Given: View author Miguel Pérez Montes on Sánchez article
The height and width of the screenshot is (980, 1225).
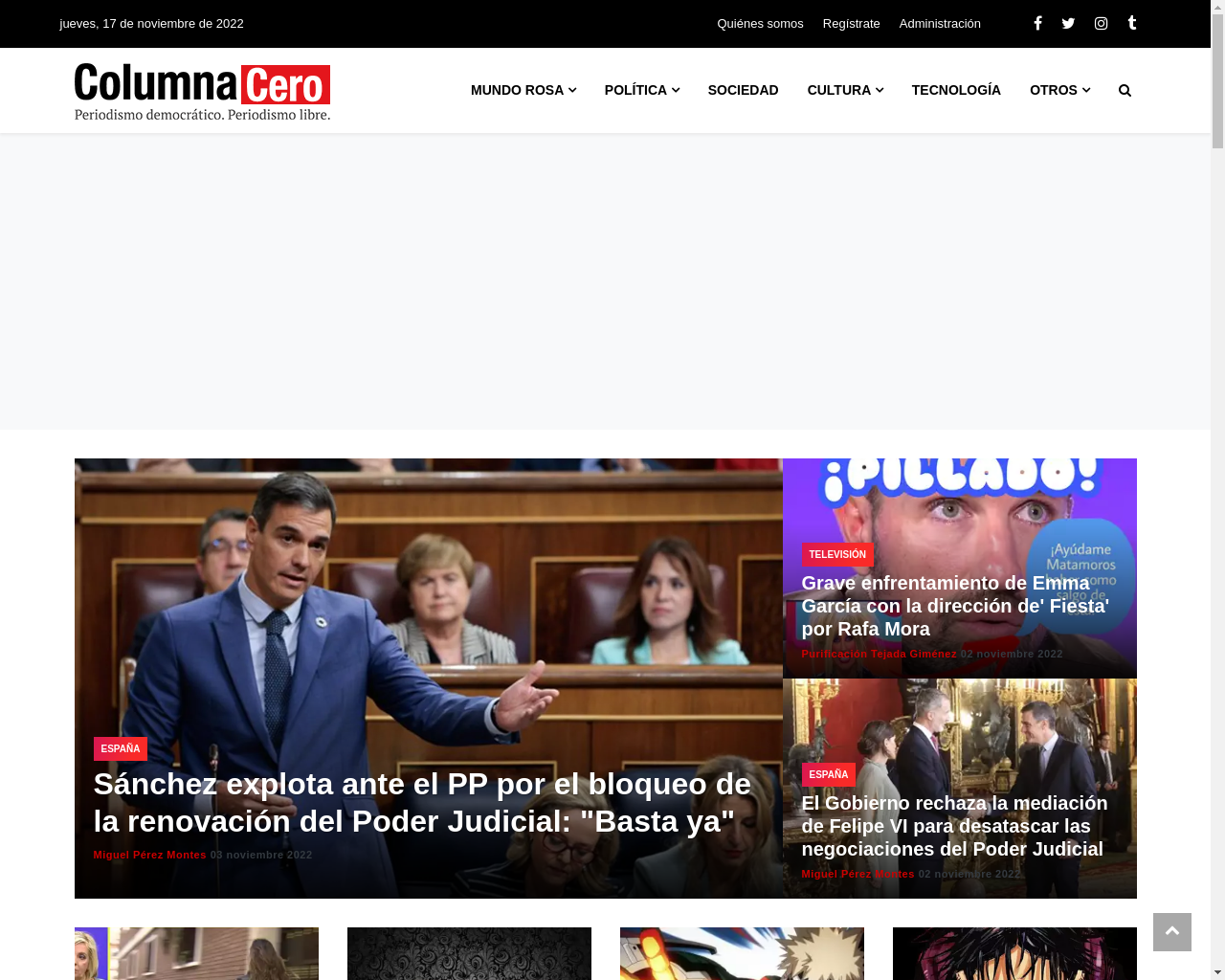Looking at the screenshot, I should click(x=150, y=855).
